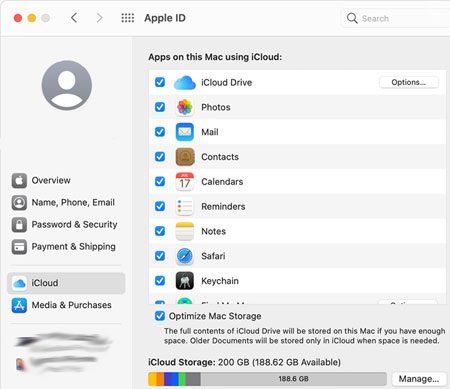Viewport: 450px width, 389px height.
Task: Click the user profile avatar
Action: (67, 85)
